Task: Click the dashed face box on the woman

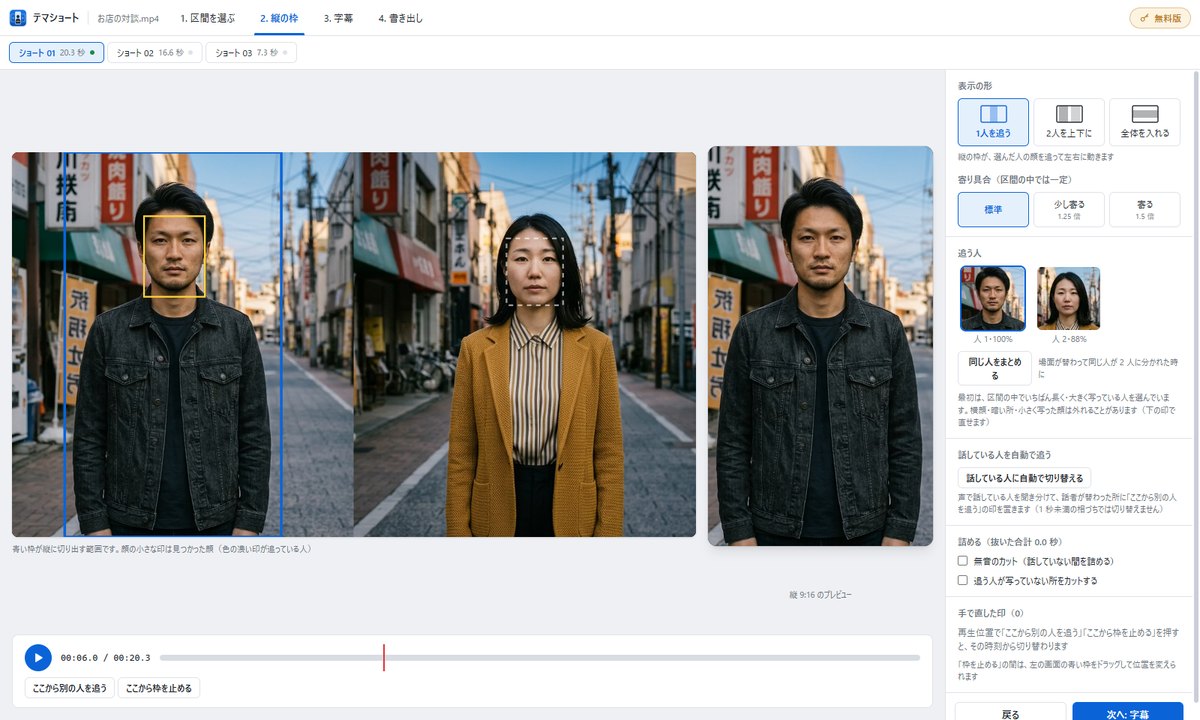Action: 535,271
